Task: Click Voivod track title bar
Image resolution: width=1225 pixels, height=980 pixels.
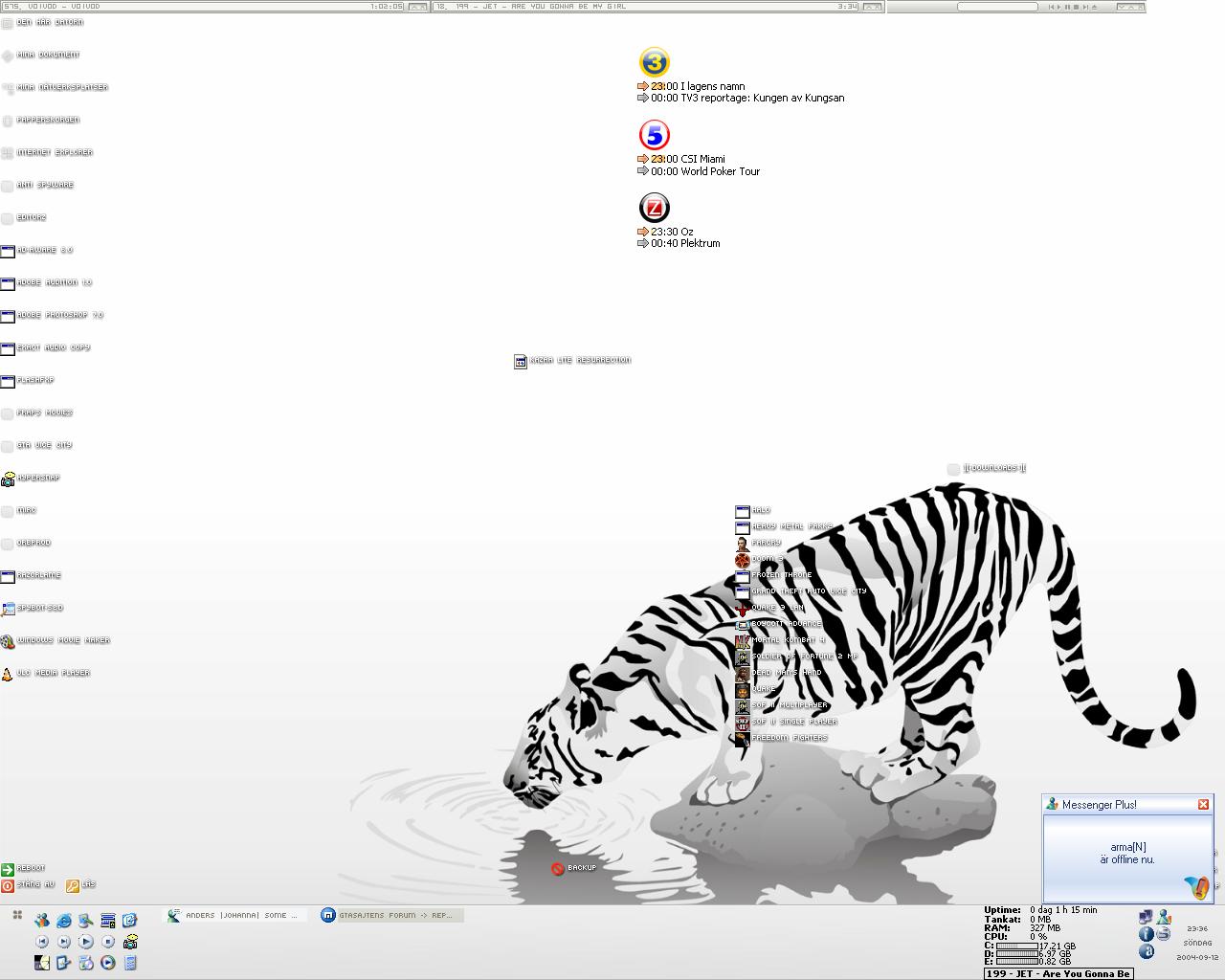Action: tap(203, 6)
